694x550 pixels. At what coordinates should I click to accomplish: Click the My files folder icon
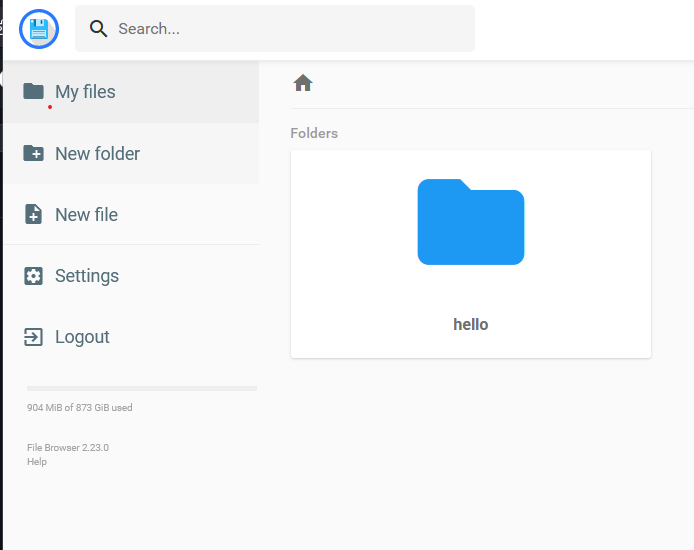33,91
